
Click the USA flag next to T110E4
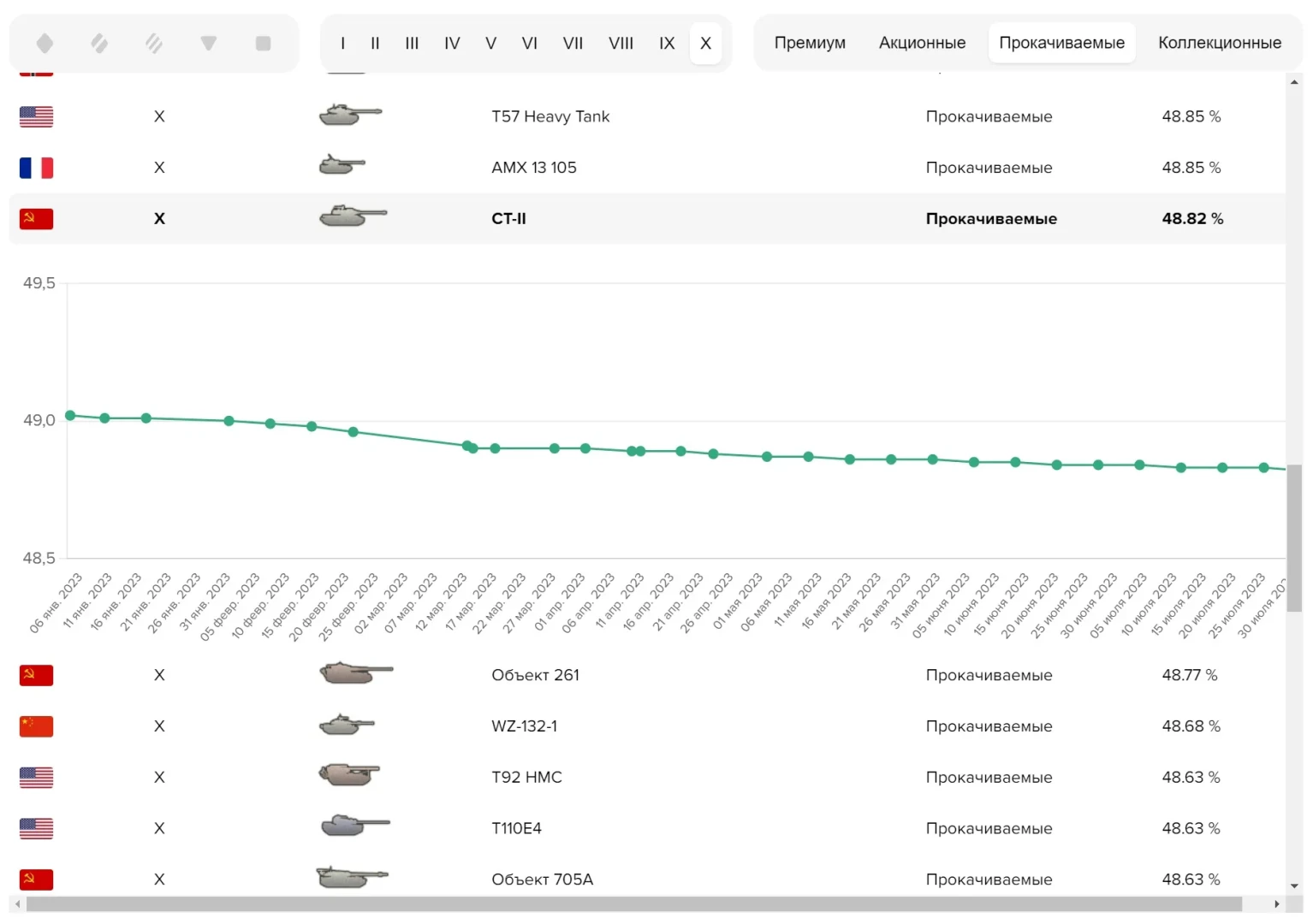pos(36,828)
